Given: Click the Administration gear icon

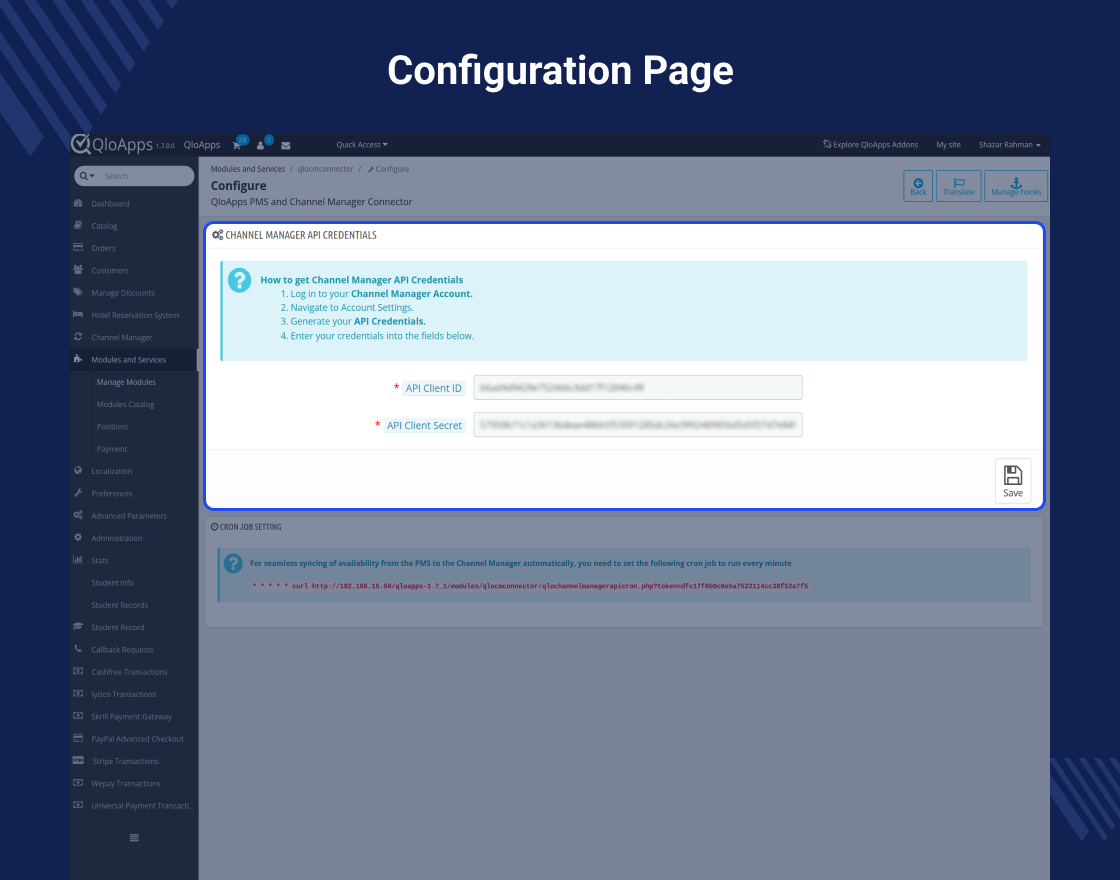Looking at the screenshot, I should pyautogui.click(x=78, y=537).
